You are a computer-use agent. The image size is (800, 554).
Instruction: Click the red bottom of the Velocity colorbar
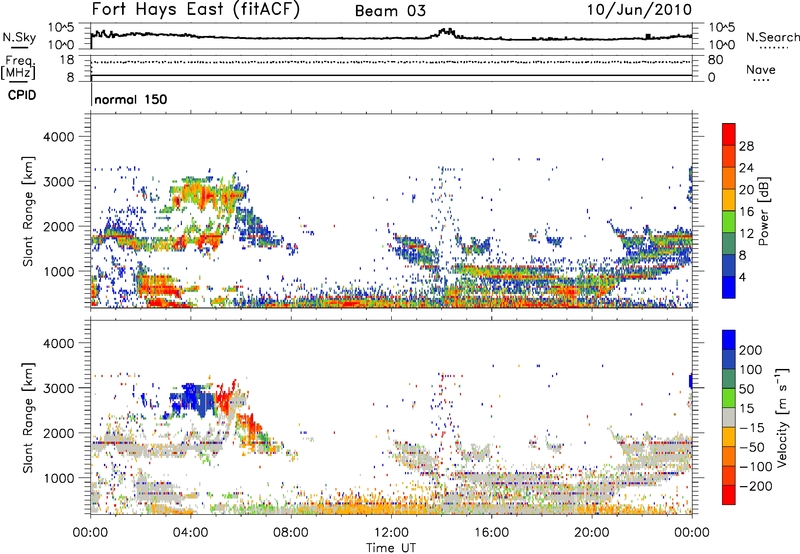coord(729,495)
